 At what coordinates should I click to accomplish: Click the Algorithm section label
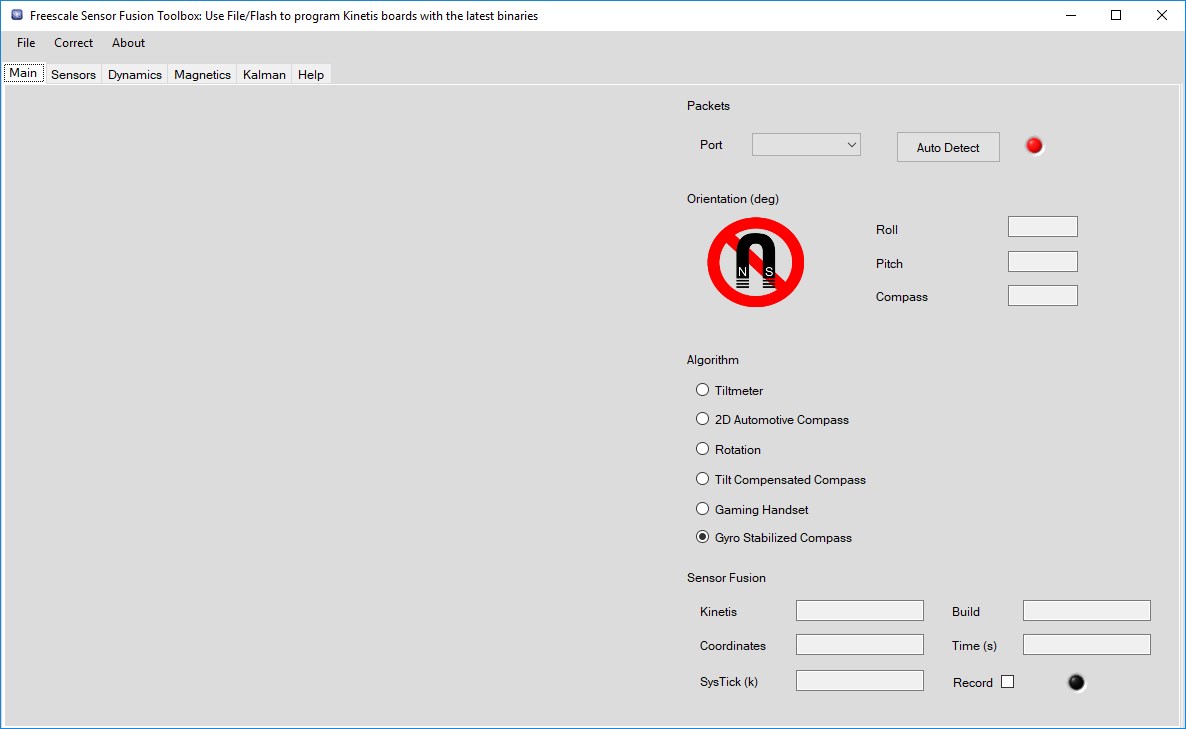(x=713, y=360)
